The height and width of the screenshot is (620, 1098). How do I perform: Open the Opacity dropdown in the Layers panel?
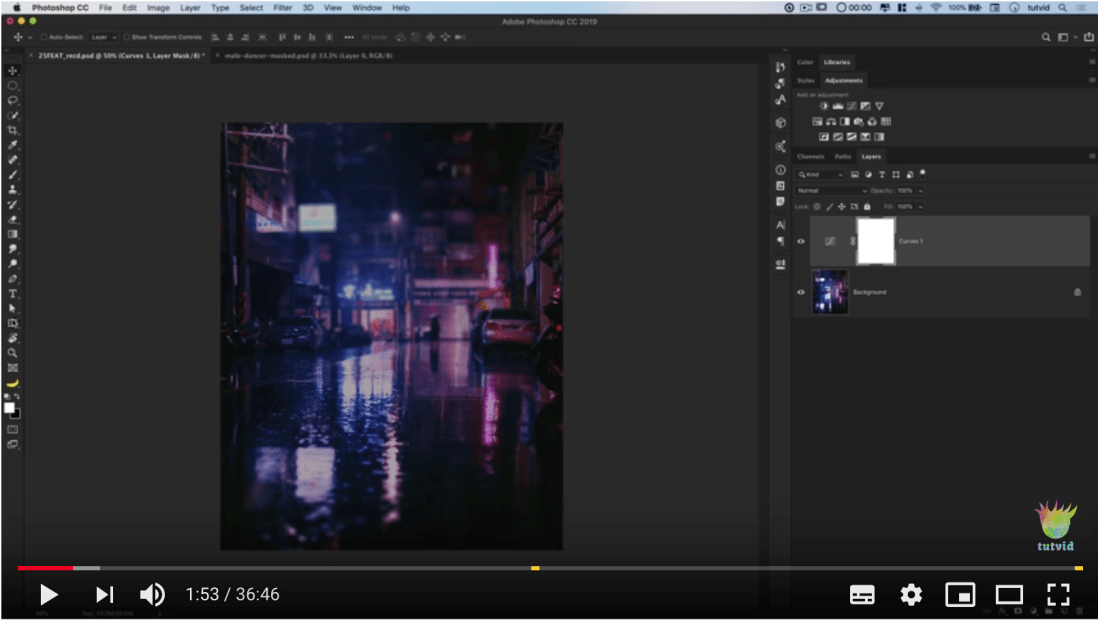(920, 191)
